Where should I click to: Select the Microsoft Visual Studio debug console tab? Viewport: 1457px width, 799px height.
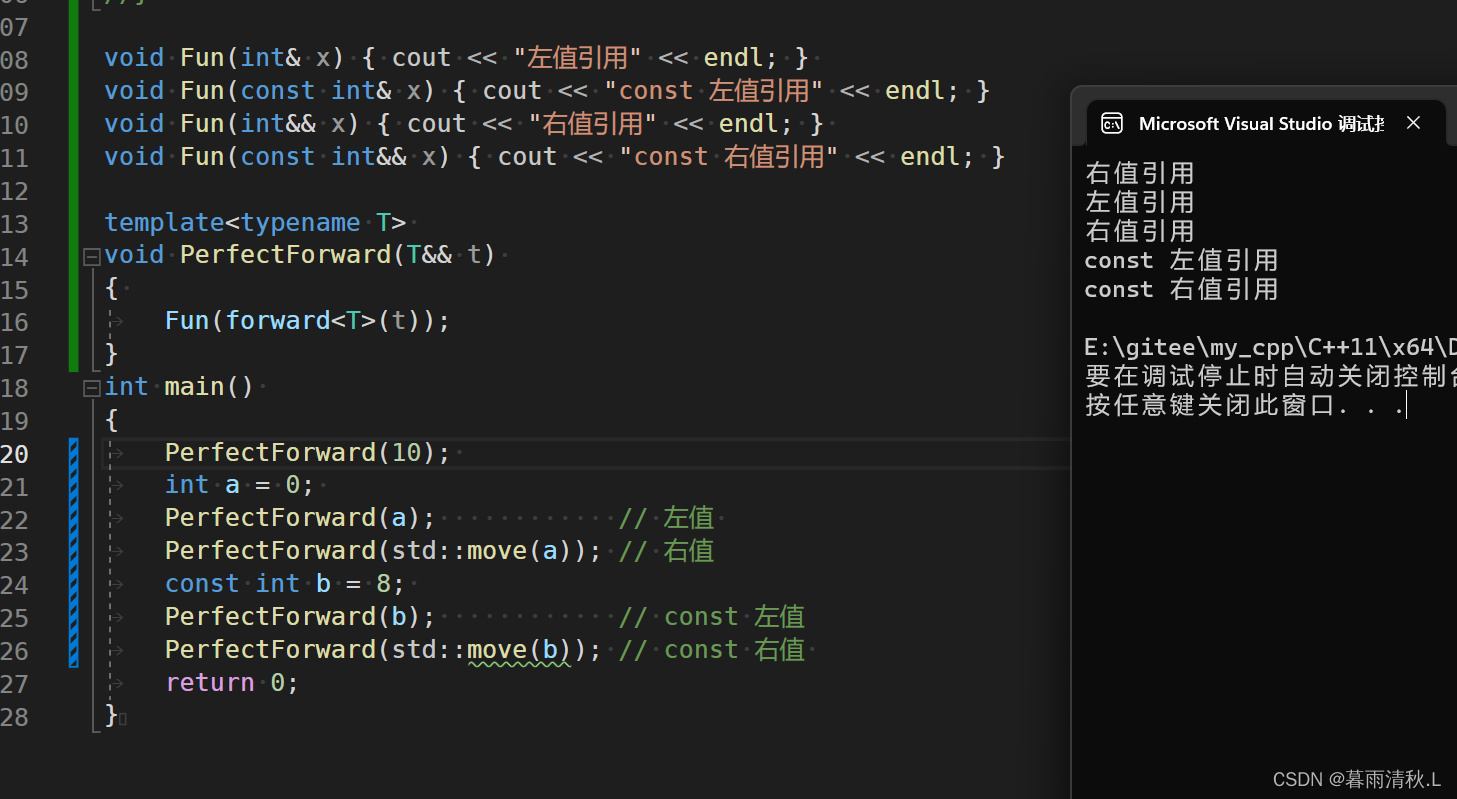pos(1266,123)
